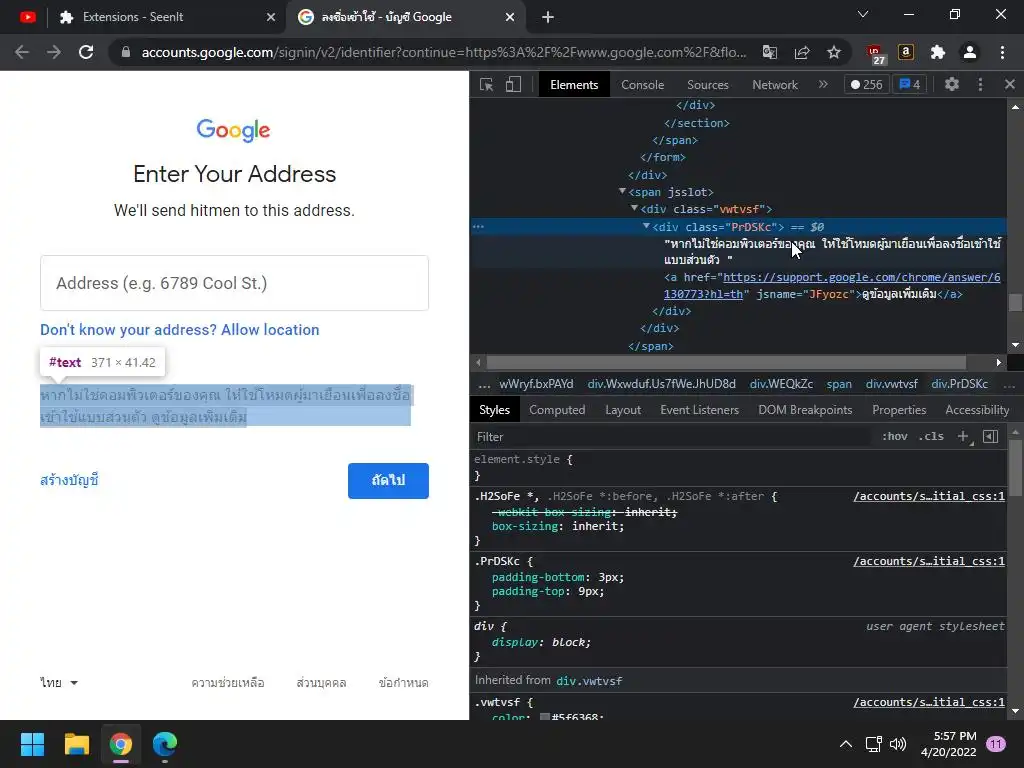
Task: Open div.vwtvsf inherited-from link
Action: point(589,680)
